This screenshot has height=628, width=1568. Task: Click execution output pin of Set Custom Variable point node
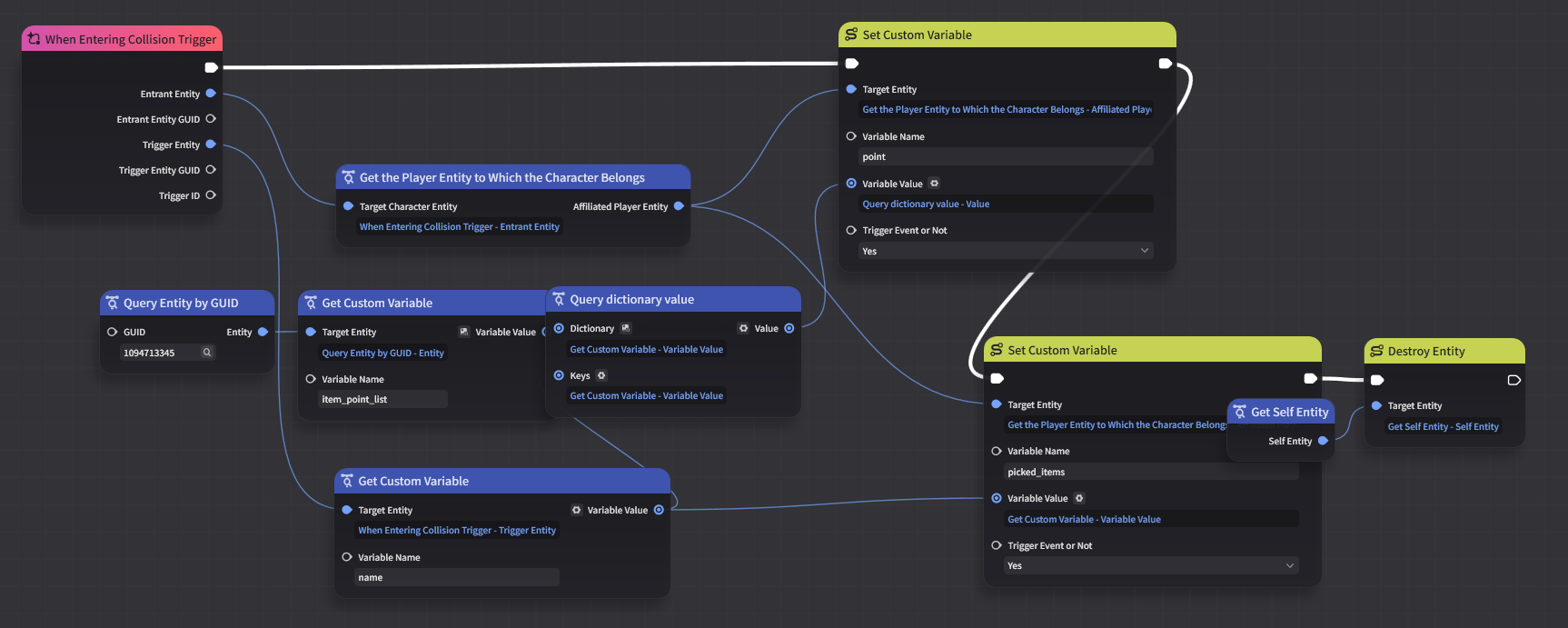(1165, 64)
